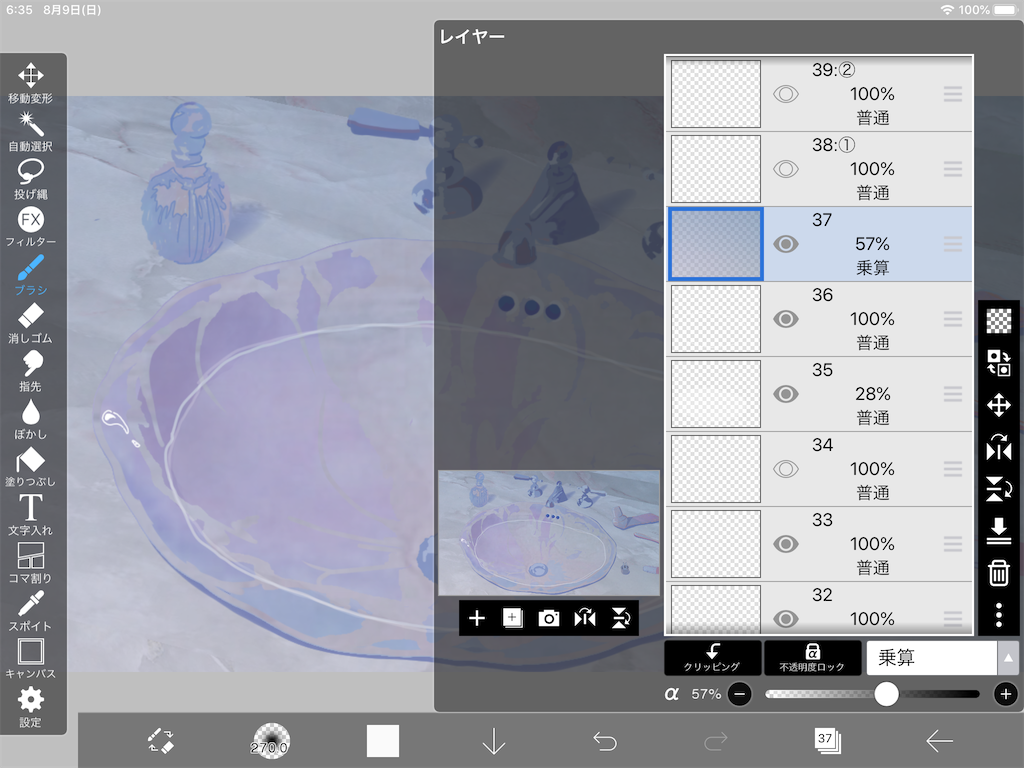Select the 文字入れ text tool
Viewport: 1024px width, 768px height.
click(30, 515)
